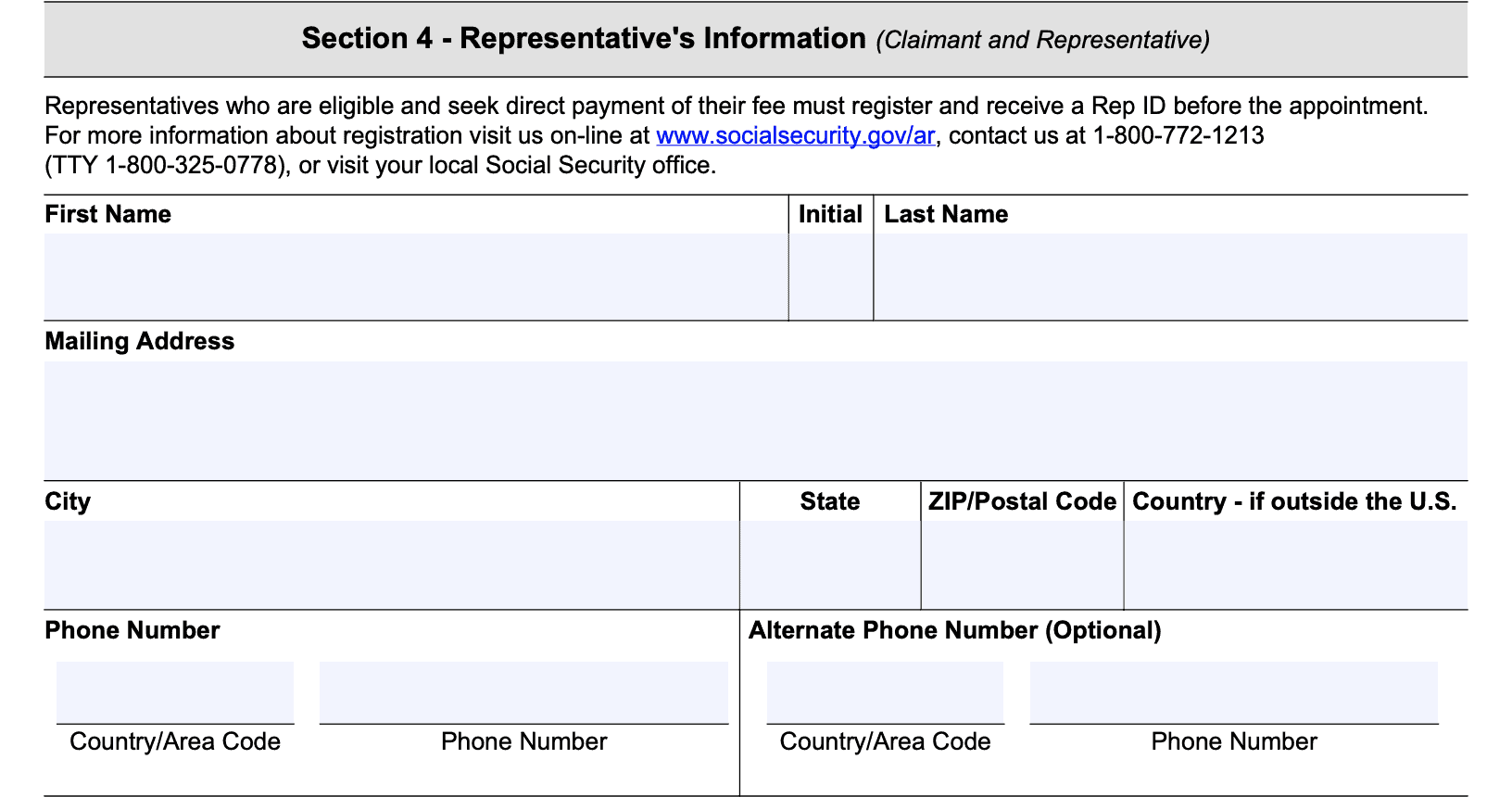The height and width of the screenshot is (797, 1512).
Task: Click the italic Claimant and Representative text
Action: 1042,40
